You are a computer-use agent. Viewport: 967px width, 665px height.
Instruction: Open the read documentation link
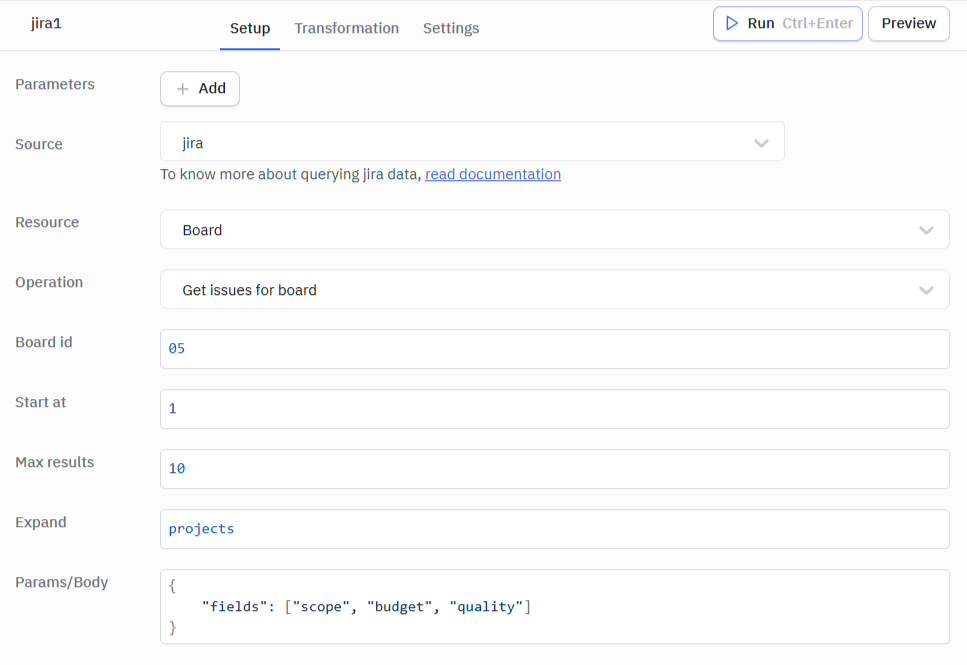tap(493, 174)
